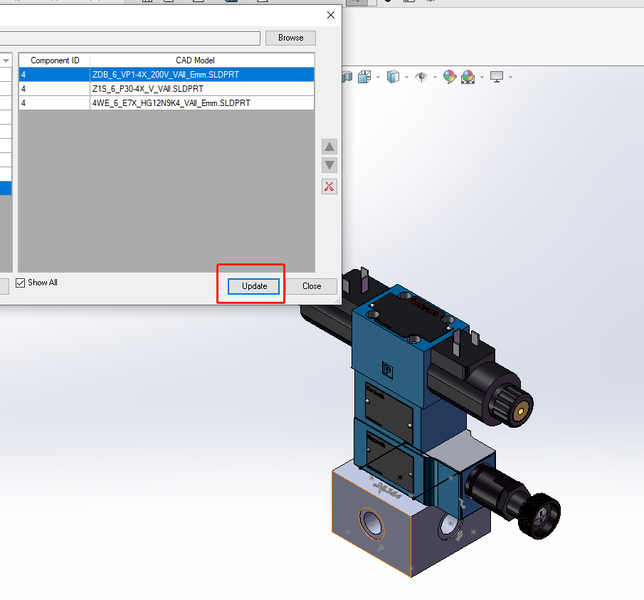The image size is (644, 600).
Task: Expand the View Orientation dropdown arrow
Action: pos(378,77)
